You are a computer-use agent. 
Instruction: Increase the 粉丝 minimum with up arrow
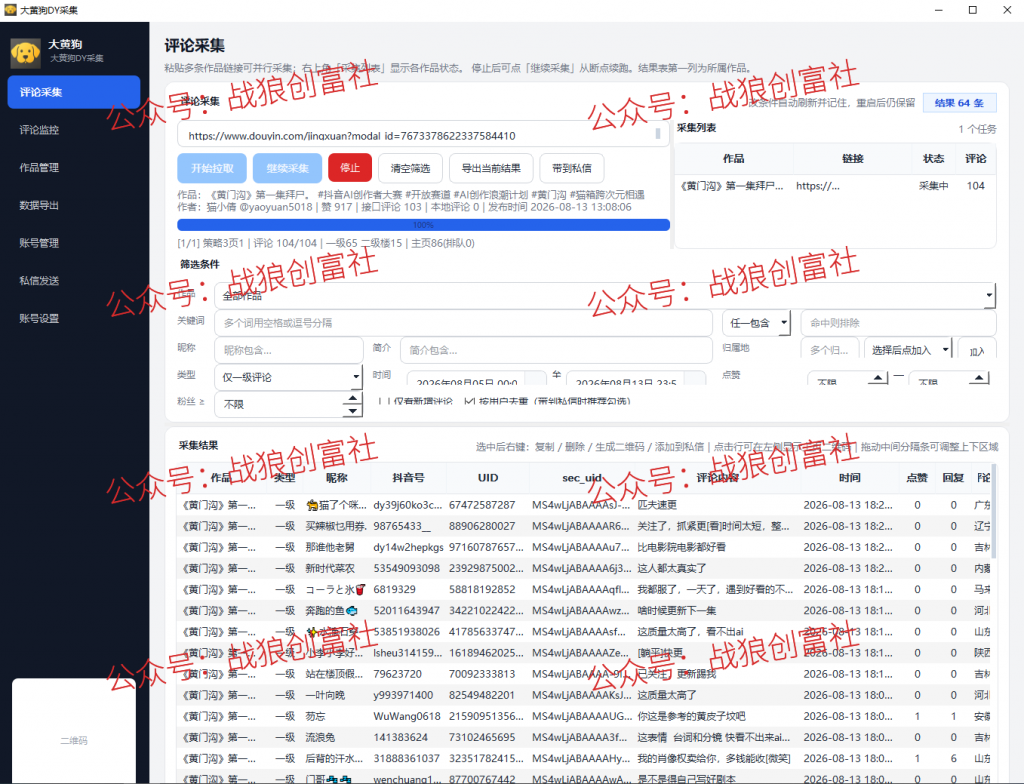tap(353, 397)
